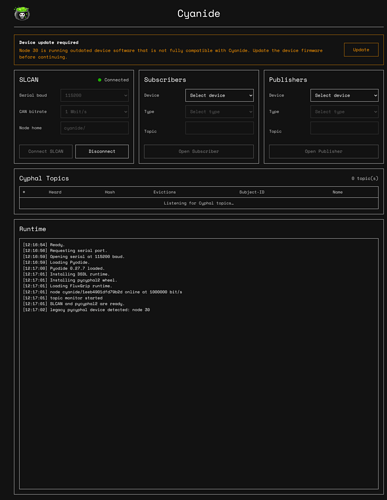
Task: Click the log line 'Requesting serial port.'
Action: tap(65, 251)
